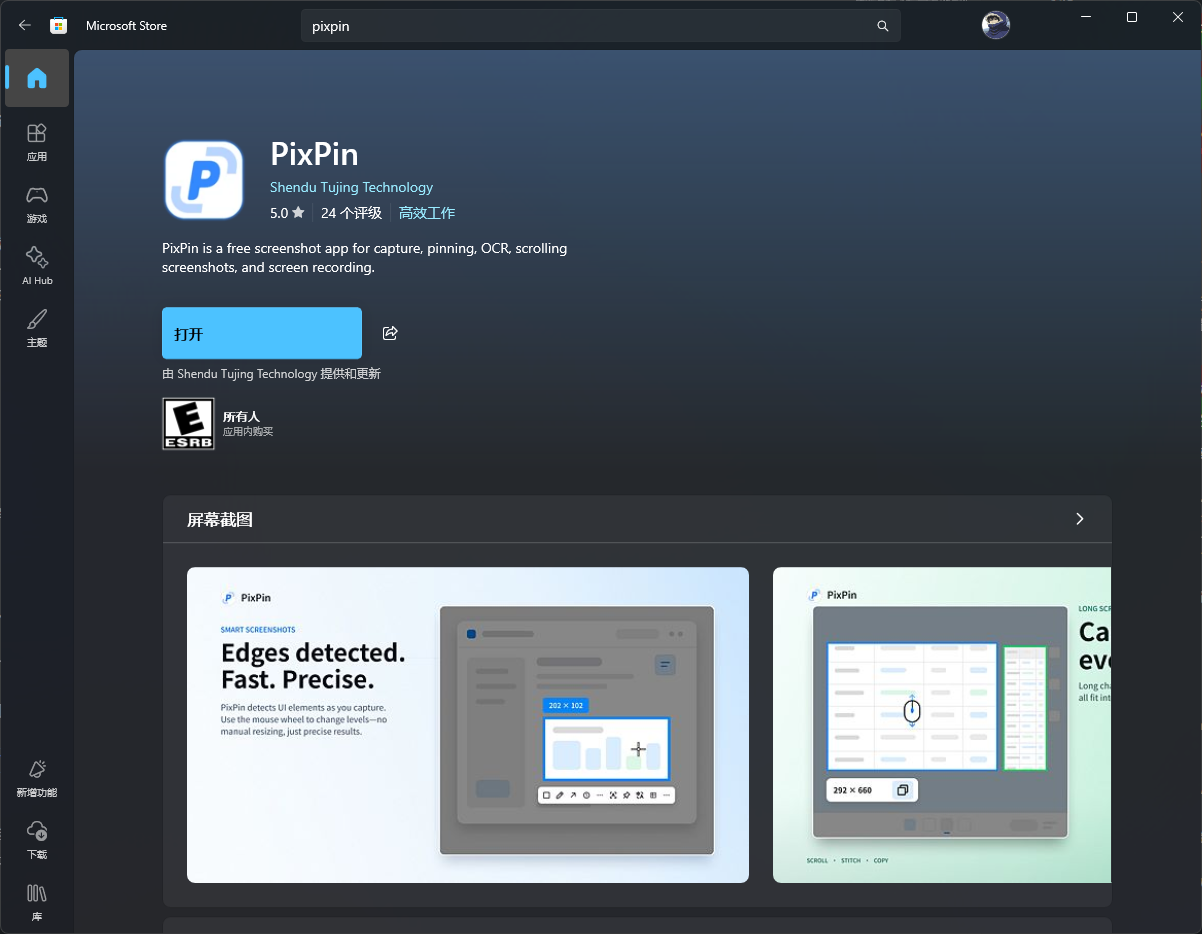Click the PixPin app title
This screenshot has width=1202, height=934.
pyautogui.click(x=314, y=154)
